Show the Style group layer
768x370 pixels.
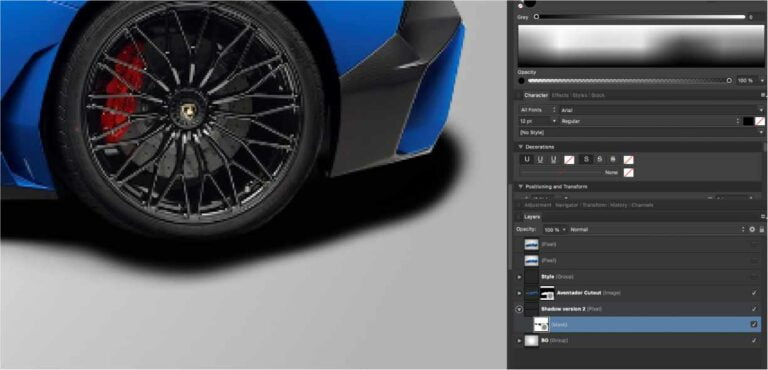[754, 277]
